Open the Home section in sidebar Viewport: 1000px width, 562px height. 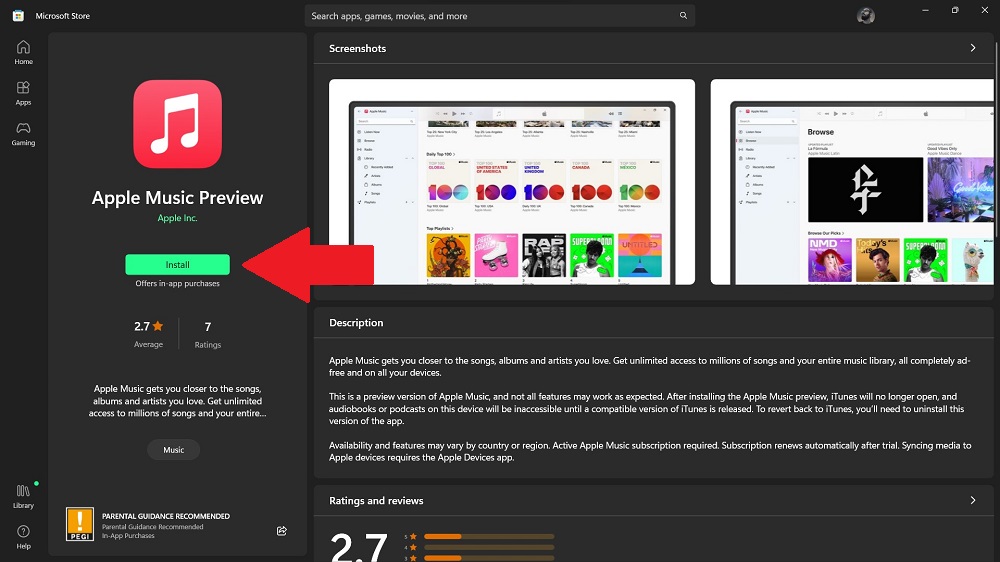click(x=23, y=52)
